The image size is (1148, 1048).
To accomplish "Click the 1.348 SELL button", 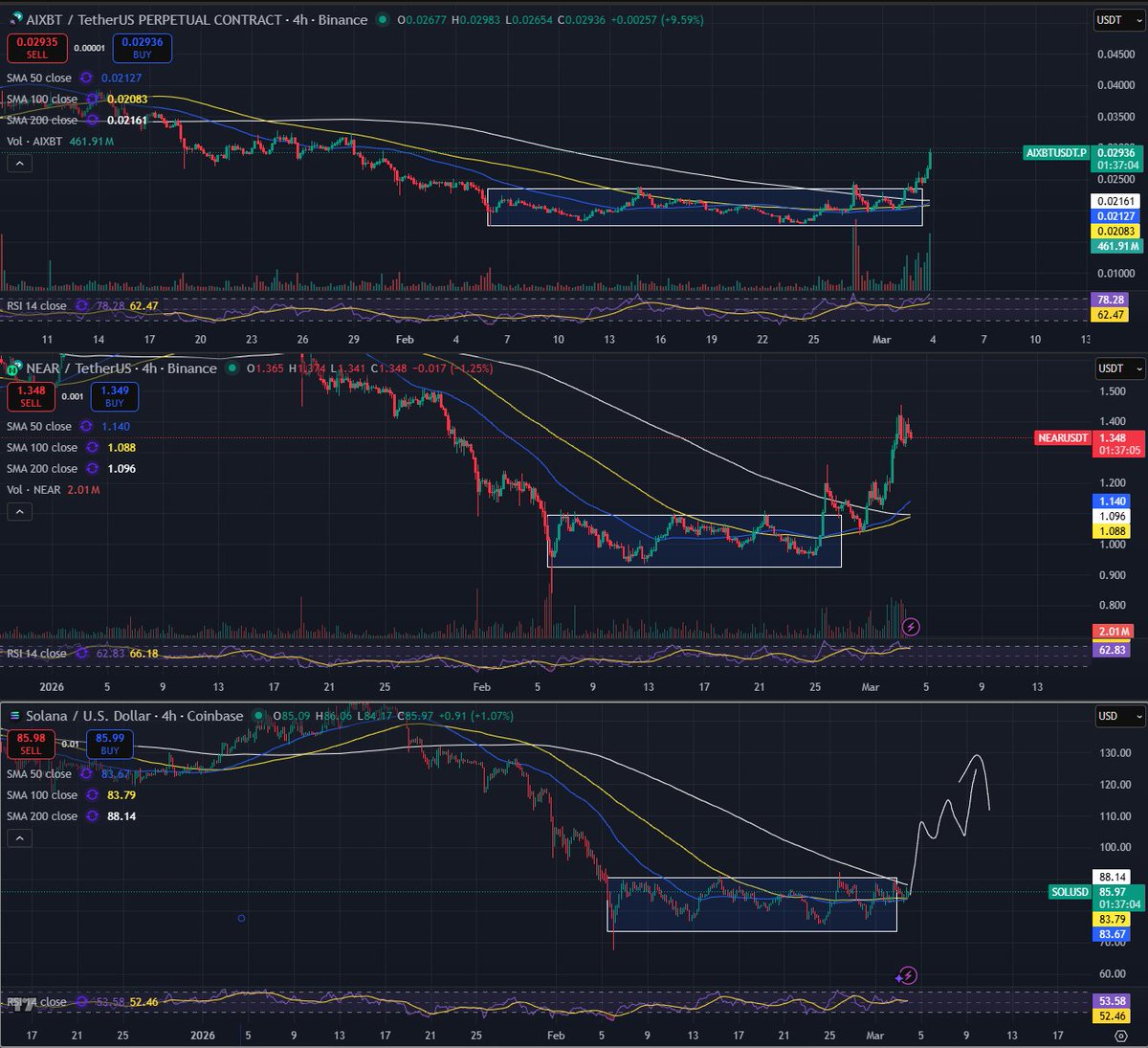I will [32, 396].
